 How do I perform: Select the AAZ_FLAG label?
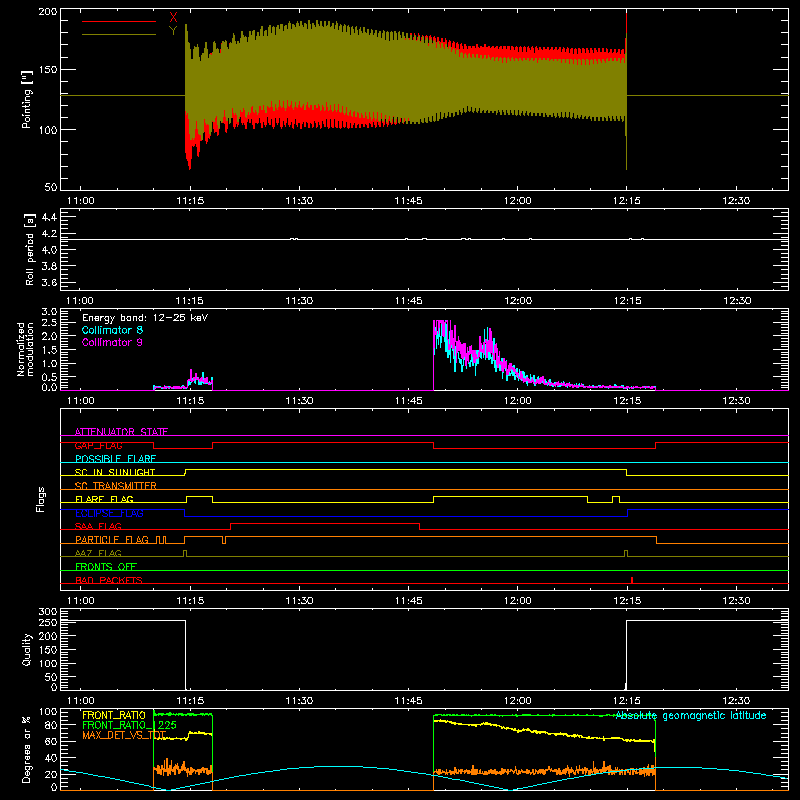point(98,553)
